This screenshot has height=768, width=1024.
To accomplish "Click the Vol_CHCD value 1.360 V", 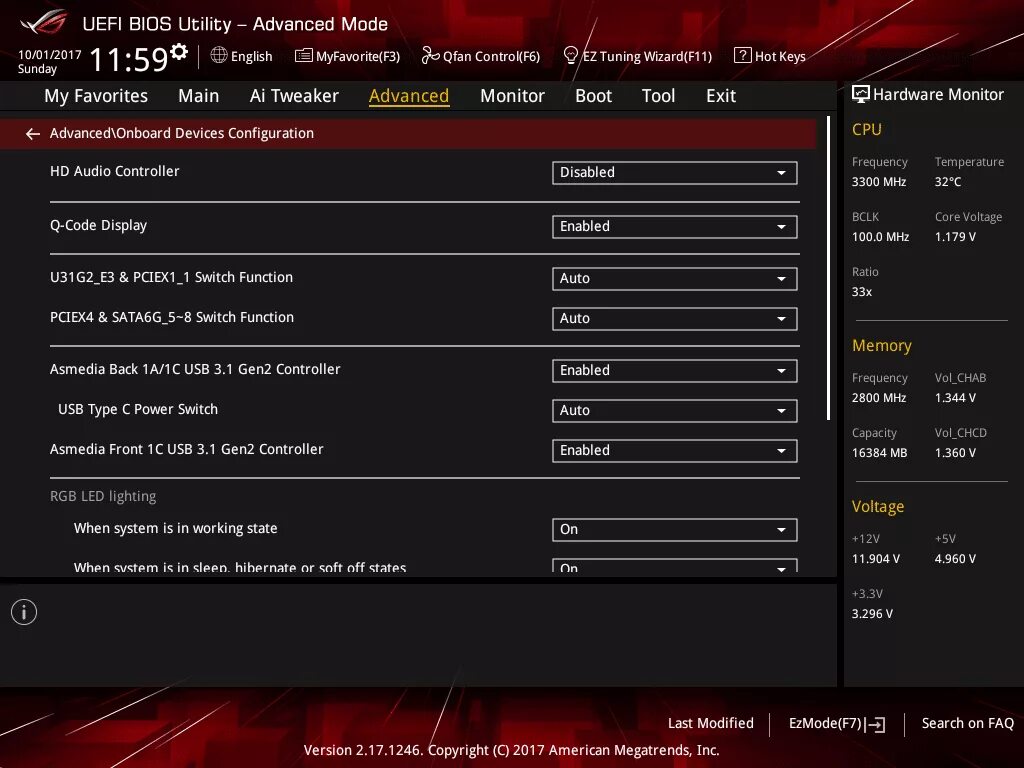I will coord(955,453).
